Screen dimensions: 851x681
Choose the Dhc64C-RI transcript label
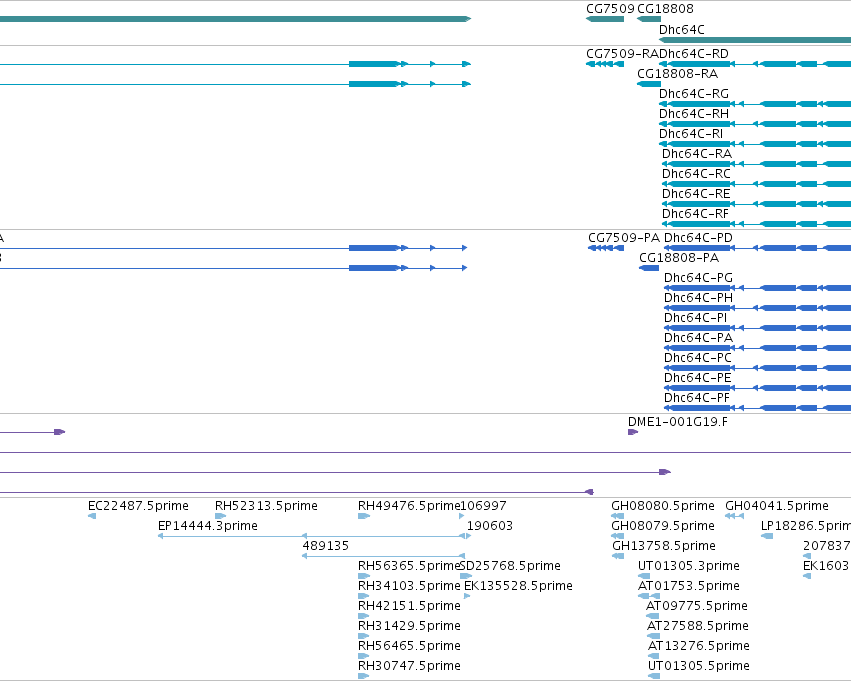pos(691,134)
